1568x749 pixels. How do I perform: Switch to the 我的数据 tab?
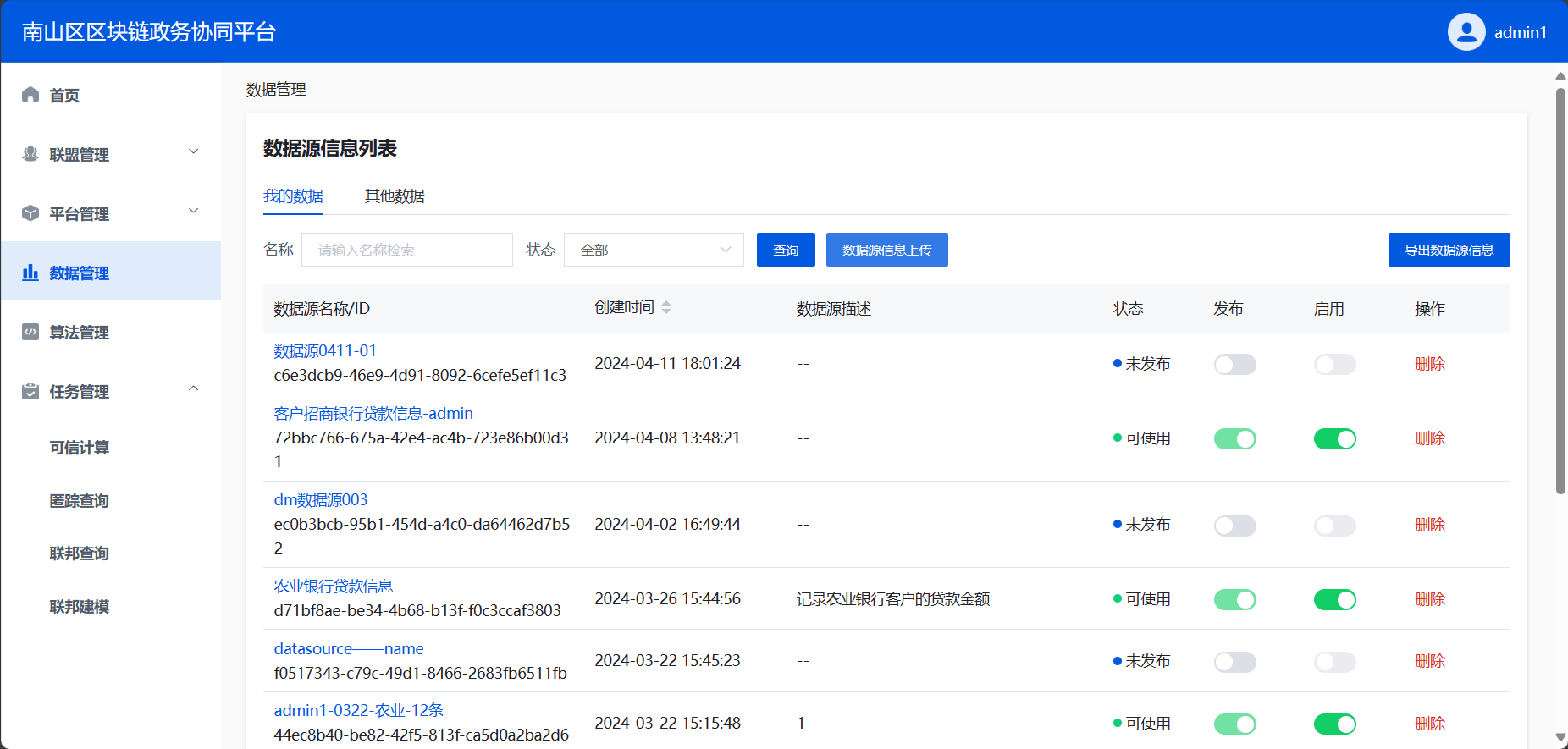click(293, 196)
